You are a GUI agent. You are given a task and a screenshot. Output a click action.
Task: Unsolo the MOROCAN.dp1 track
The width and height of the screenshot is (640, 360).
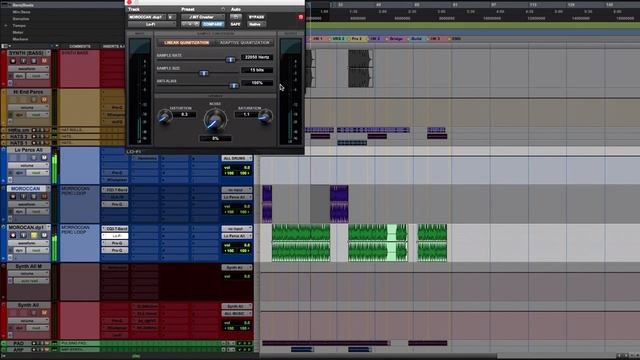(34, 235)
